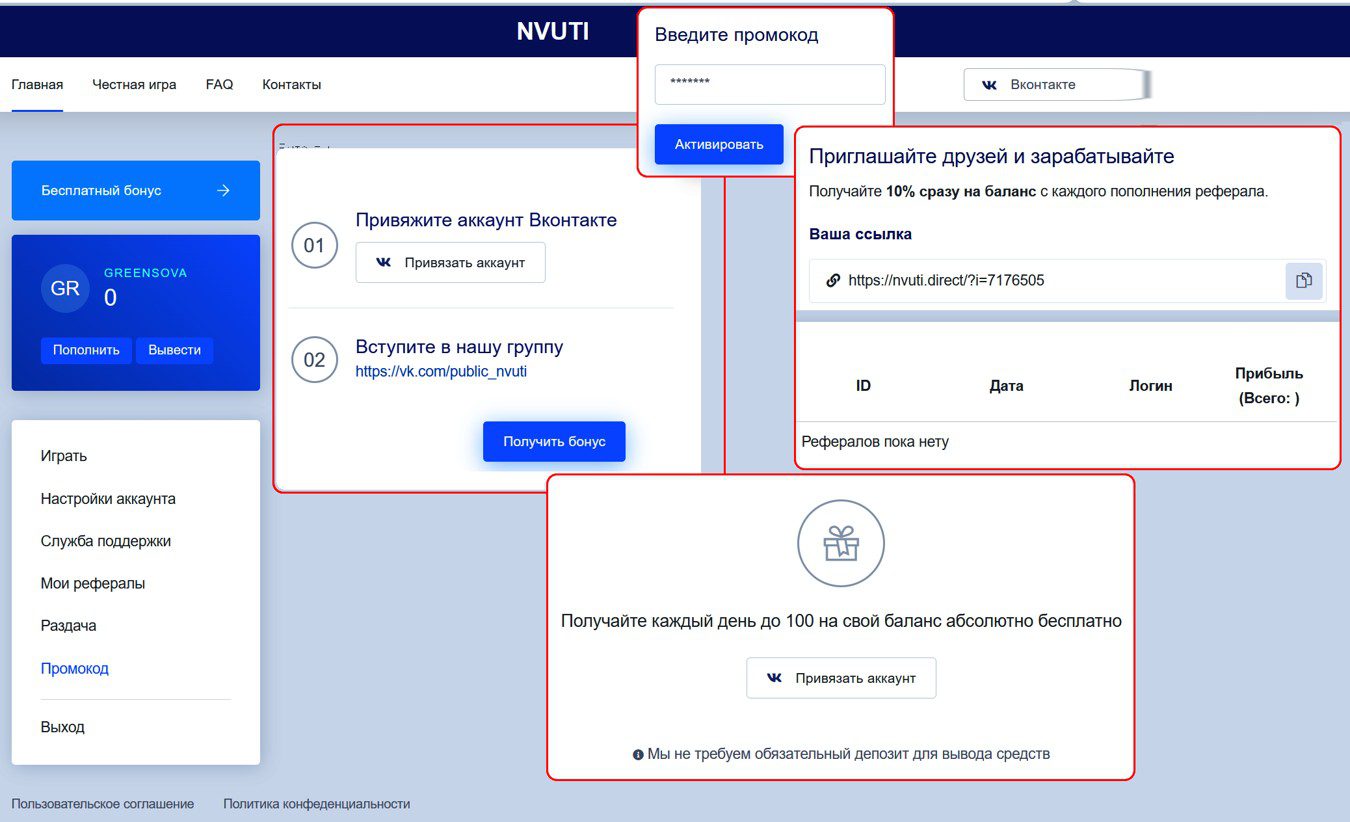Click the Логин column header
Screen dimensions: 1350x822
pos(1150,386)
